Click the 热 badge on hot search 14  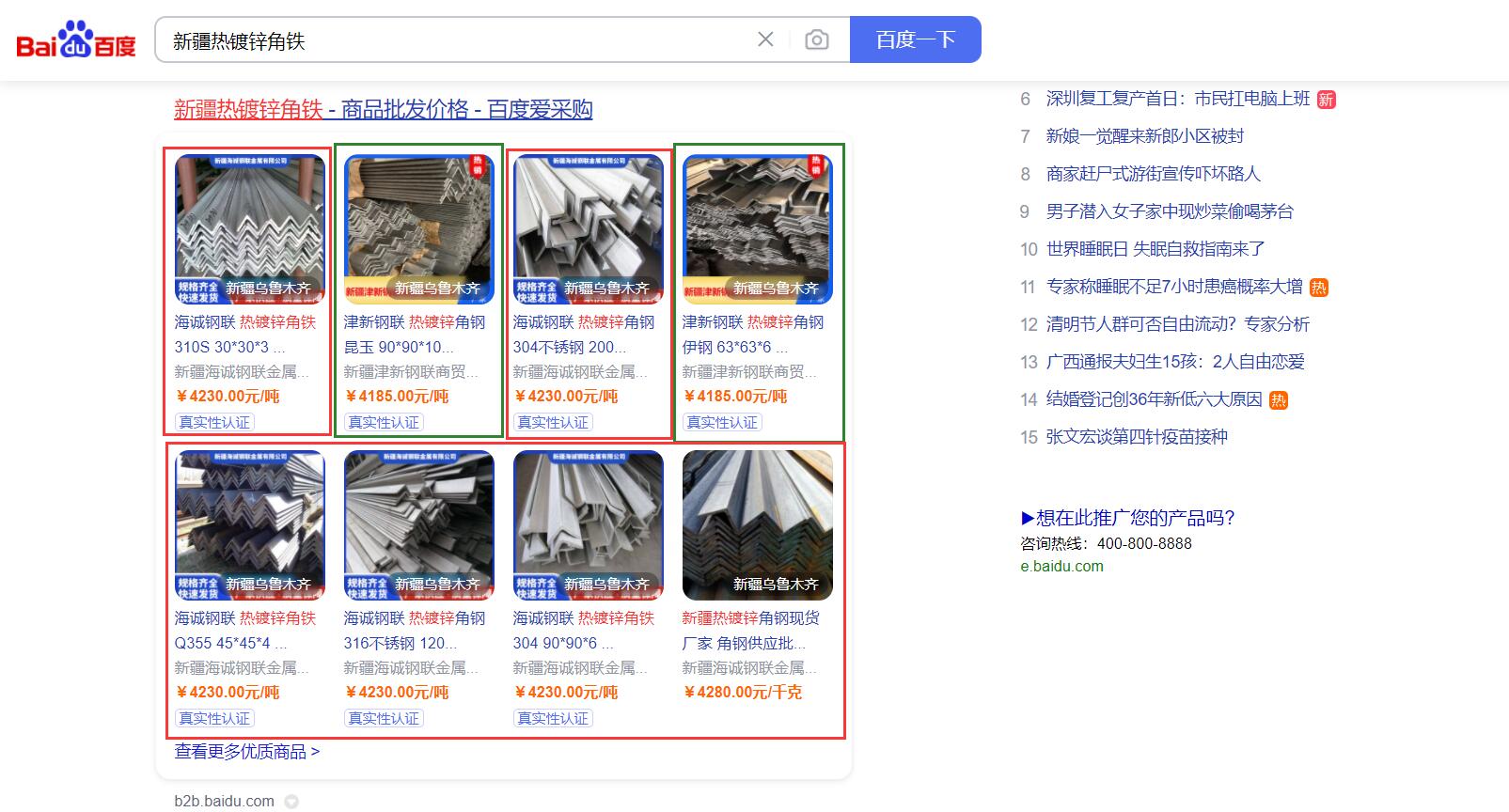coord(1279,400)
